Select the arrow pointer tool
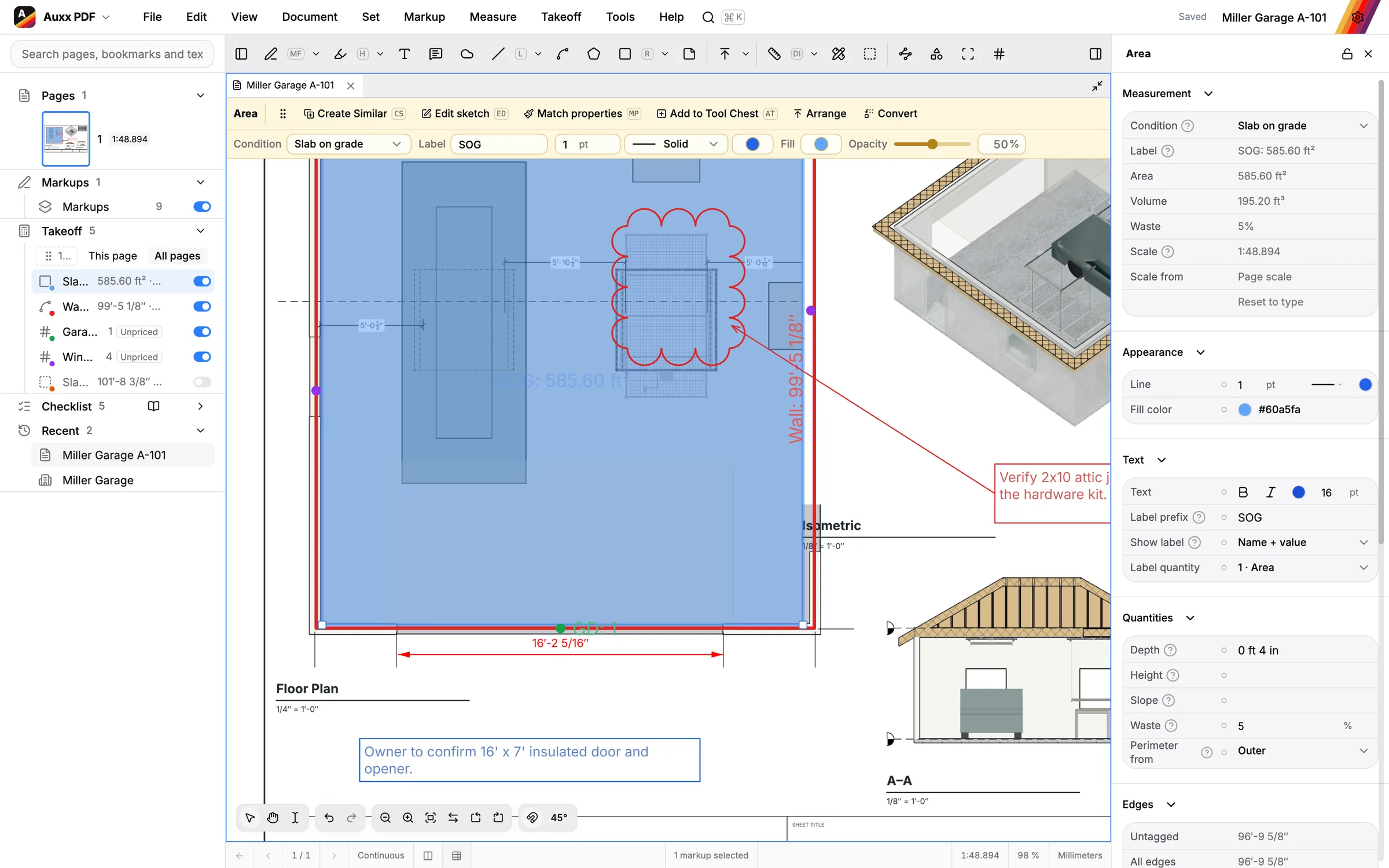The image size is (1389, 868). coord(250,818)
